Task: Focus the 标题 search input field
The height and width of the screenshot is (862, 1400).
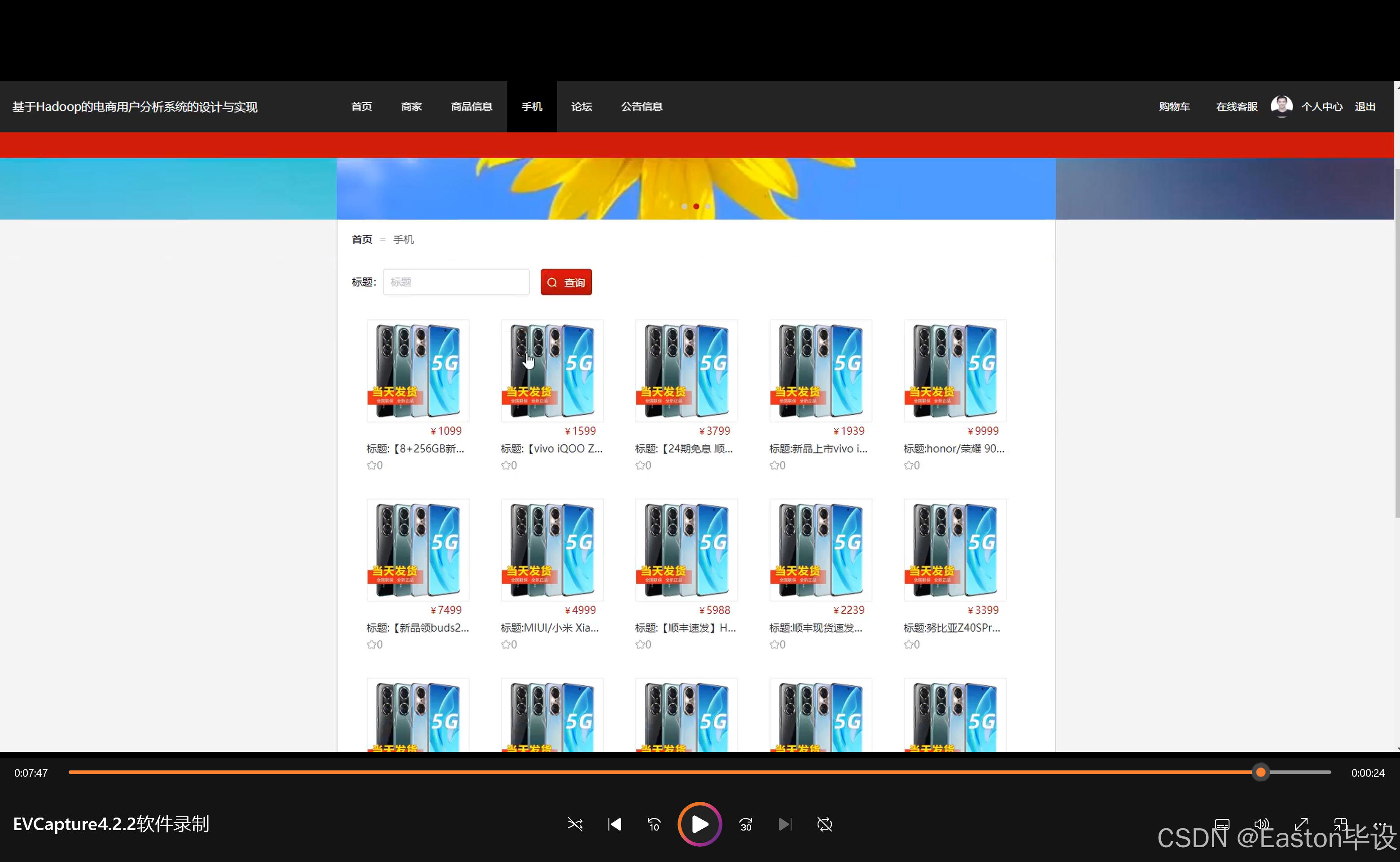Action: pos(456,282)
